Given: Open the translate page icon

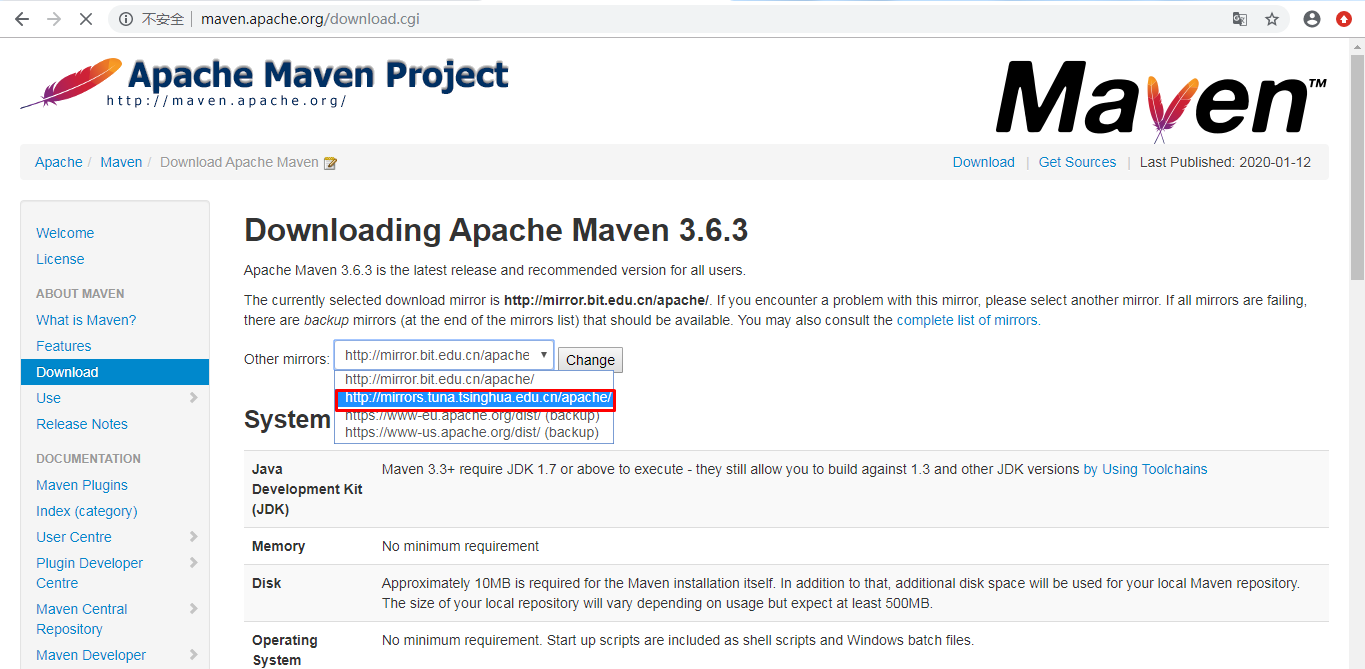Looking at the screenshot, I should tap(1240, 19).
